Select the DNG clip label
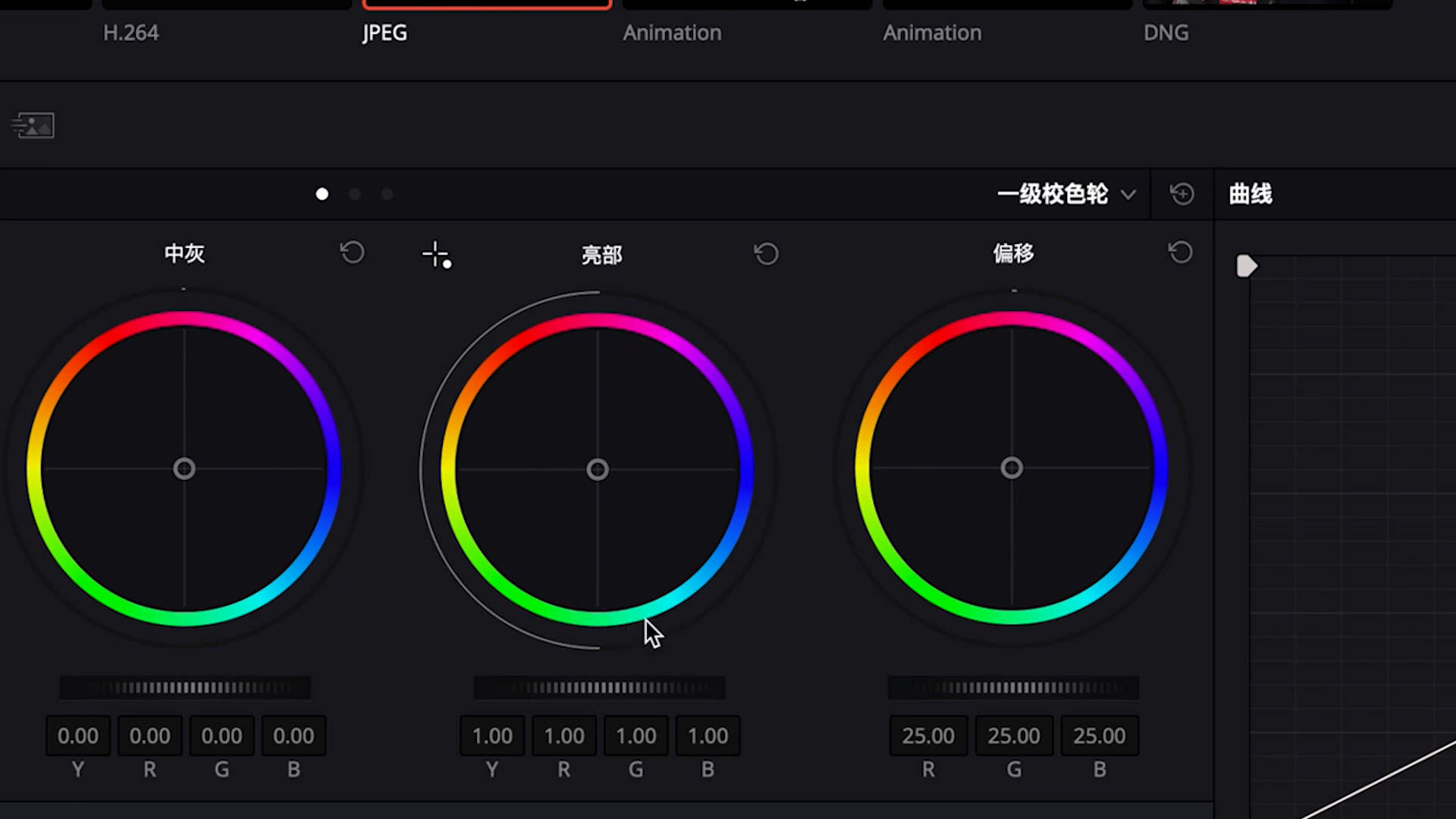1456x819 pixels. [x=1166, y=33]
